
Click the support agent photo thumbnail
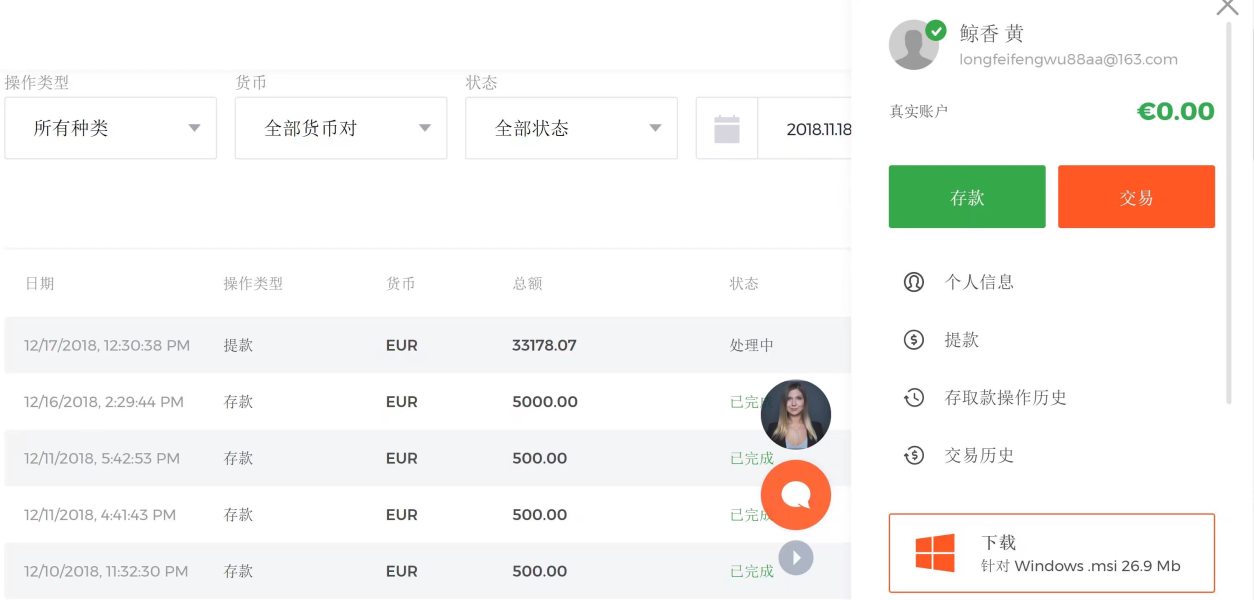796,414
